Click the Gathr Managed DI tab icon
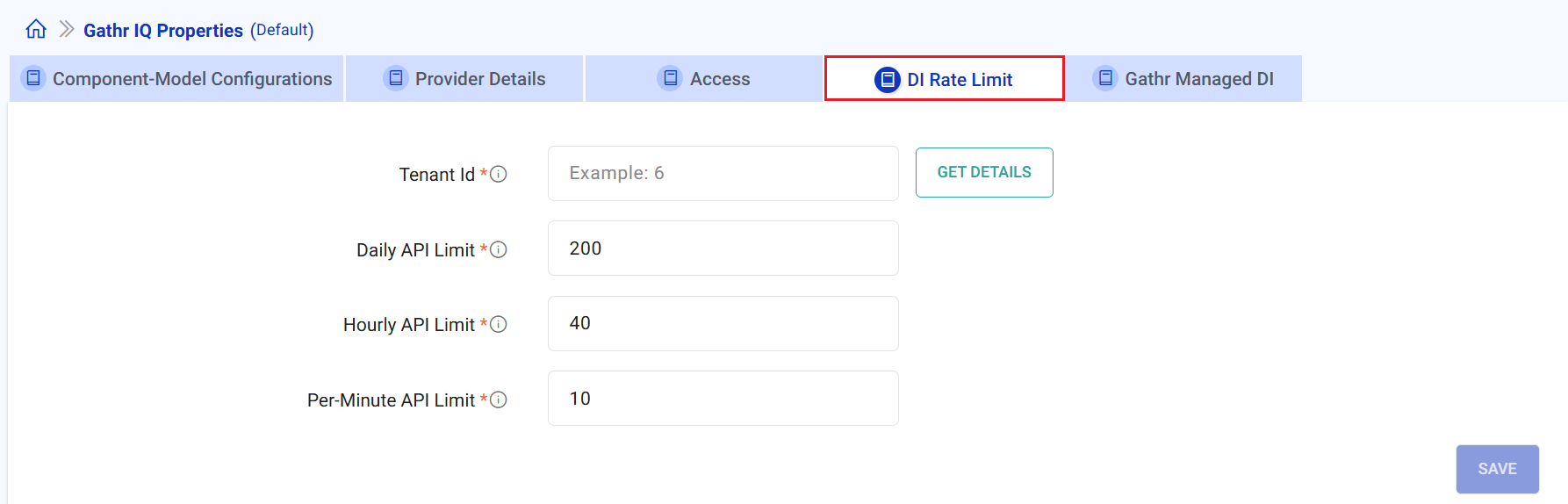1568x504 pixels. (x=1106, y=78)
